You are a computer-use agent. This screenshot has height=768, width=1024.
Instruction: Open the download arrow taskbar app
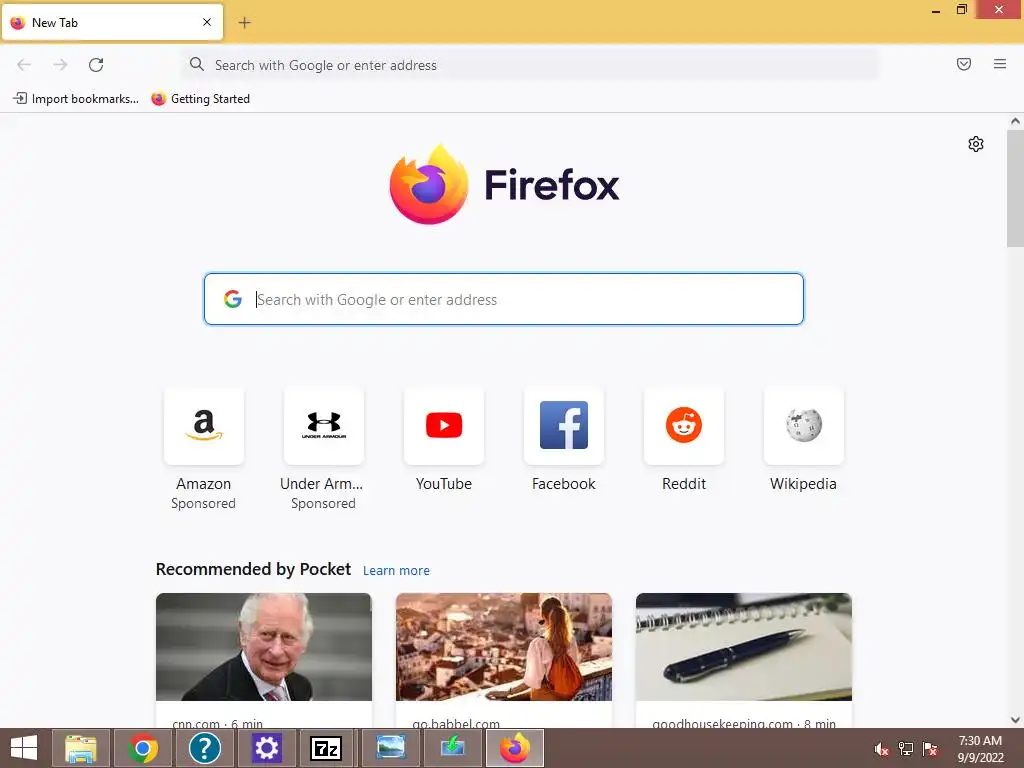click(x=453, y=748)
